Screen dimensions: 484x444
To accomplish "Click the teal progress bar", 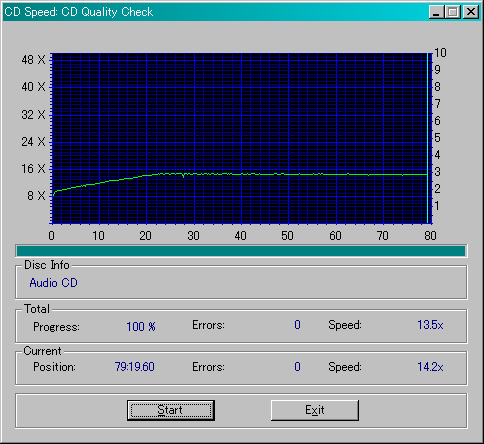I will tap(241, 251).
